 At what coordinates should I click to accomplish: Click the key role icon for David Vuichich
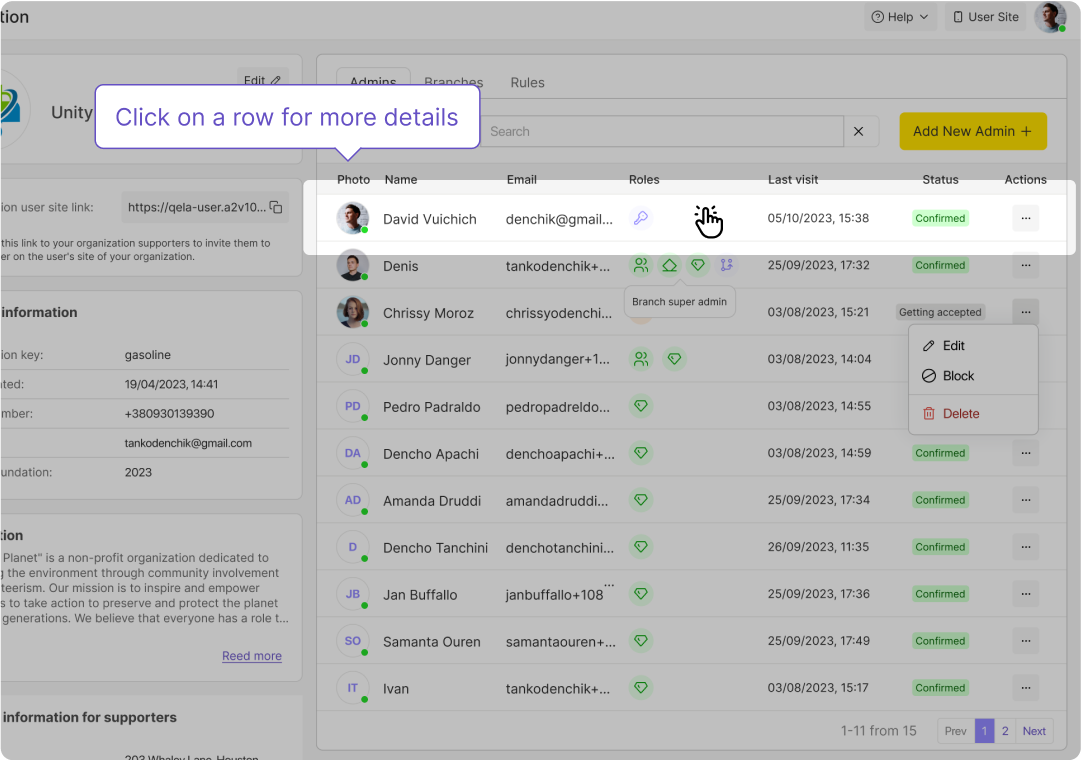[640, 218]
